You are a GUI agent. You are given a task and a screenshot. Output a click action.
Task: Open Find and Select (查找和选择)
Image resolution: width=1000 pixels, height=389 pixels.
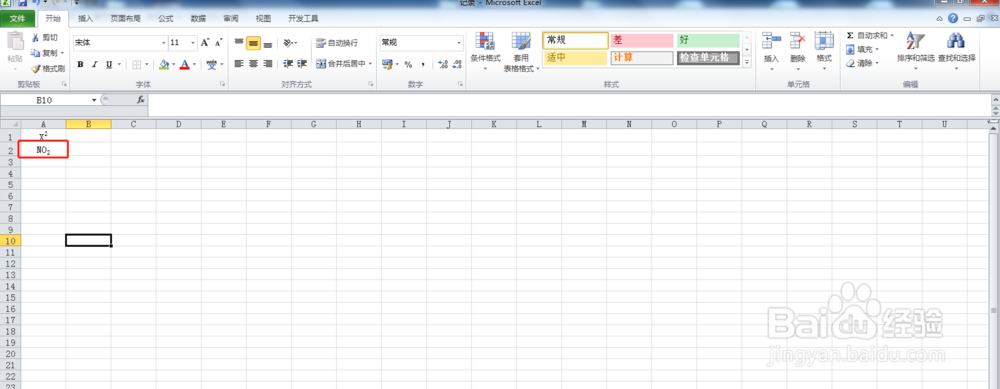click(x=956, y=50)
